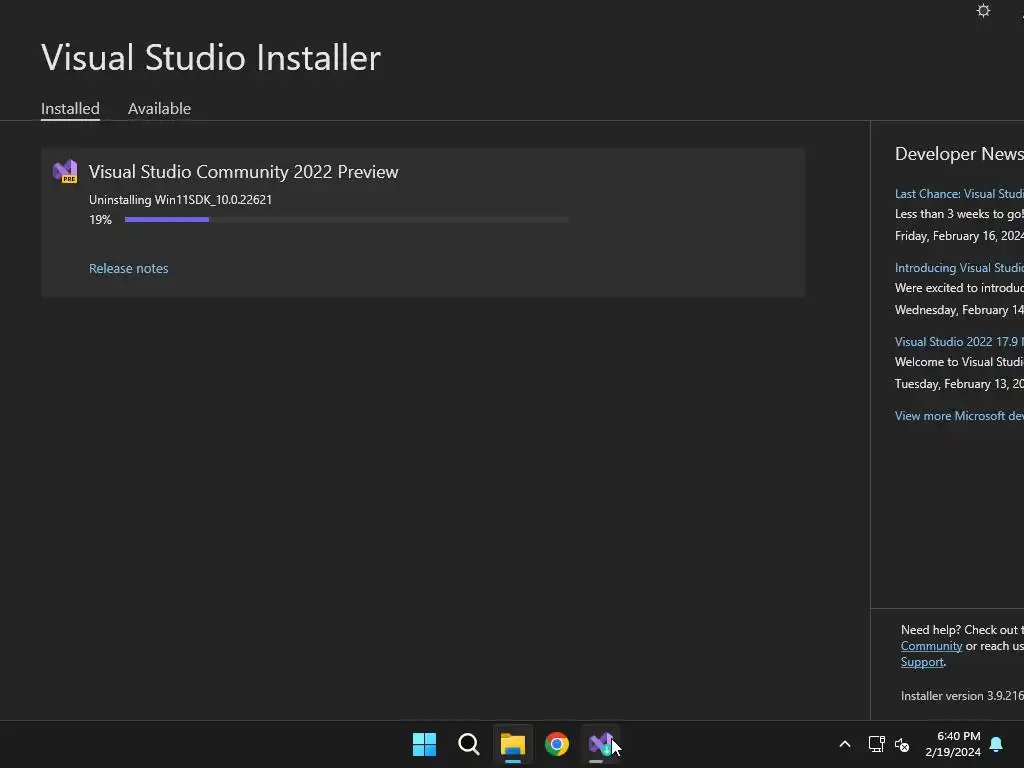Open the 'Last Chance: Visual Studio' news link
This screenshot has width=1024, height=768.
[959, 194]
